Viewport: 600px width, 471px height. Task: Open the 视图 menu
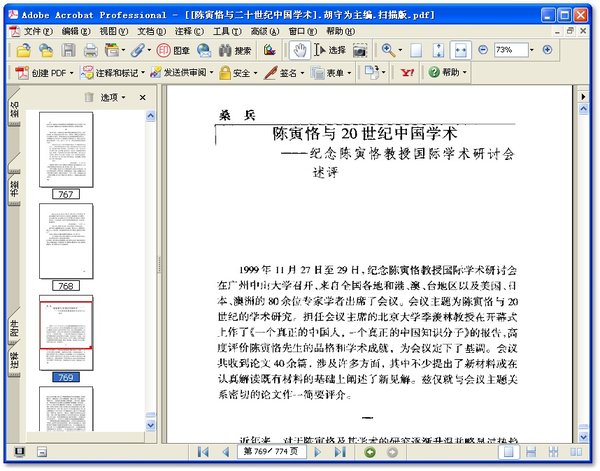point(114,31)
